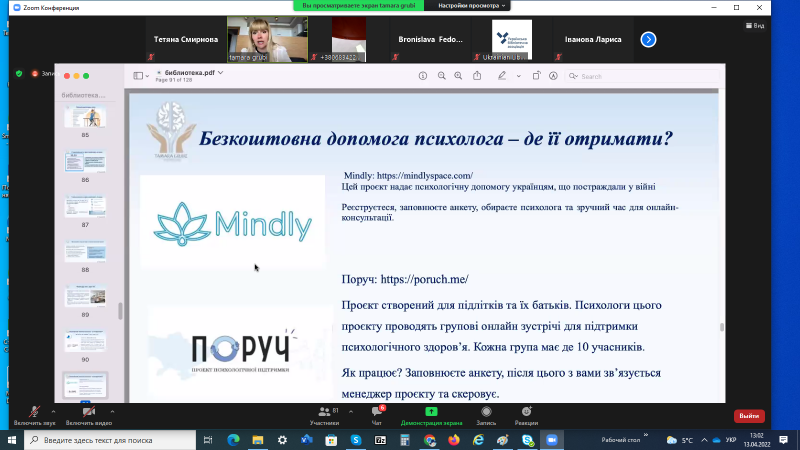Select Іванова Лариса participant tile
Viewport: 800px width, 450px height.
coord(593,39)
